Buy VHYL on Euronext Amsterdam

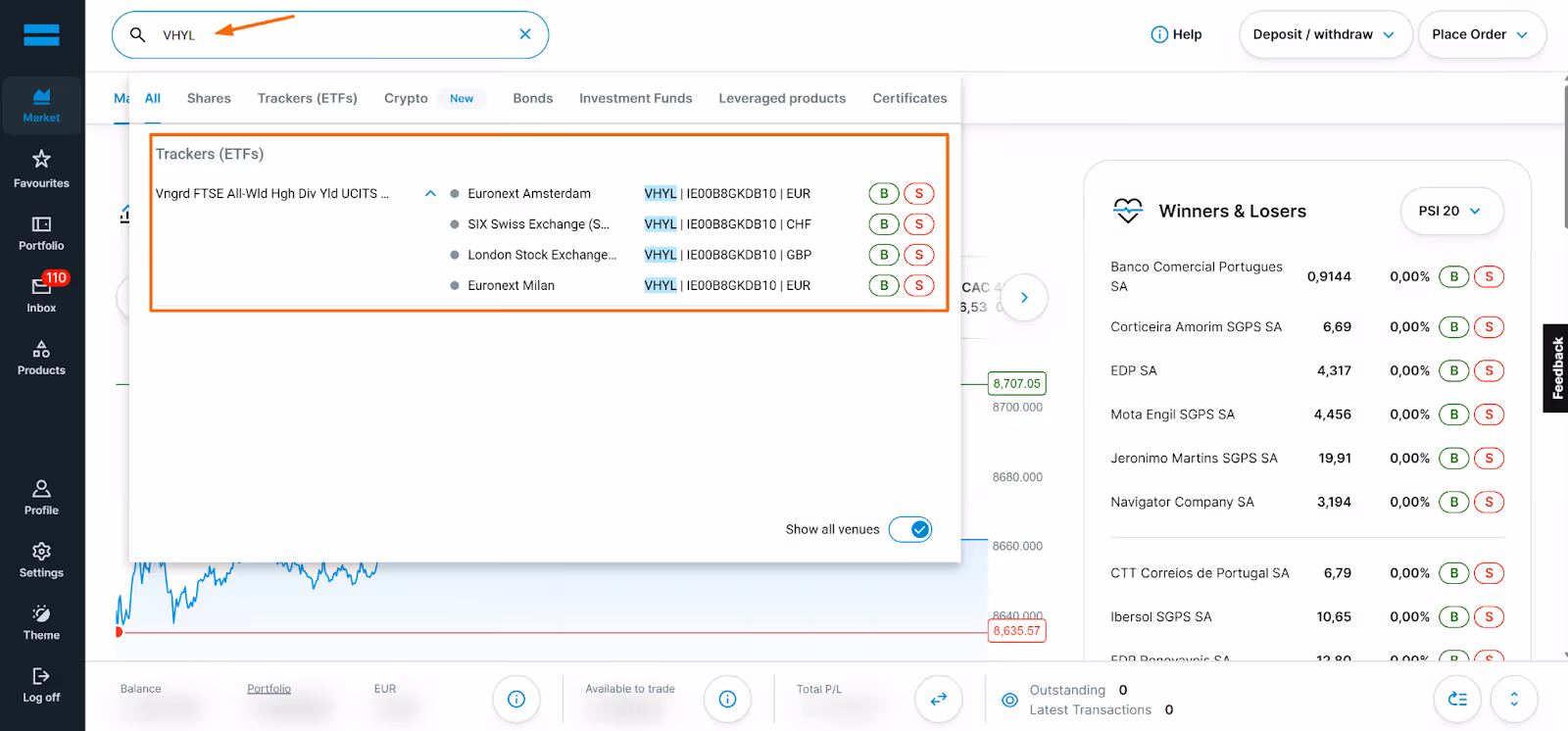[884, 194]
